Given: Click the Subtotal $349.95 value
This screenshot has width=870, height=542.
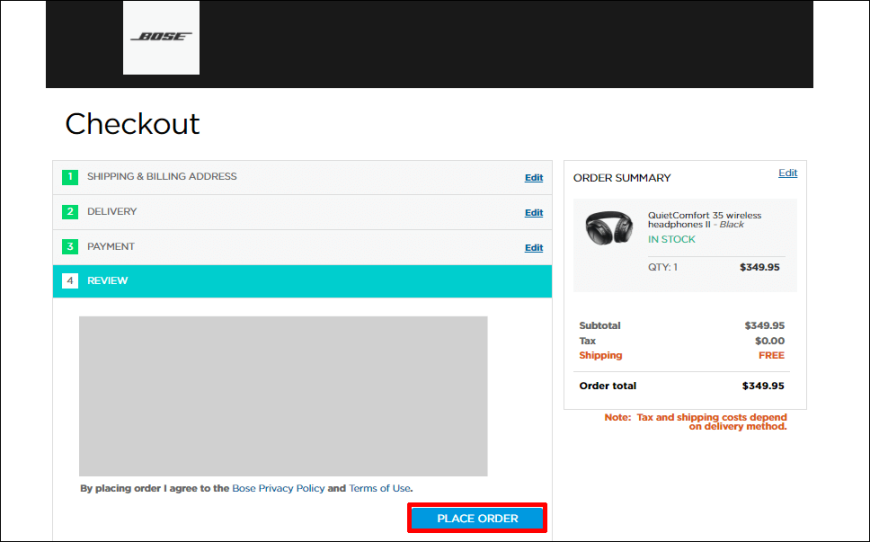Looking at the screenshot, I should coord(765,325).
